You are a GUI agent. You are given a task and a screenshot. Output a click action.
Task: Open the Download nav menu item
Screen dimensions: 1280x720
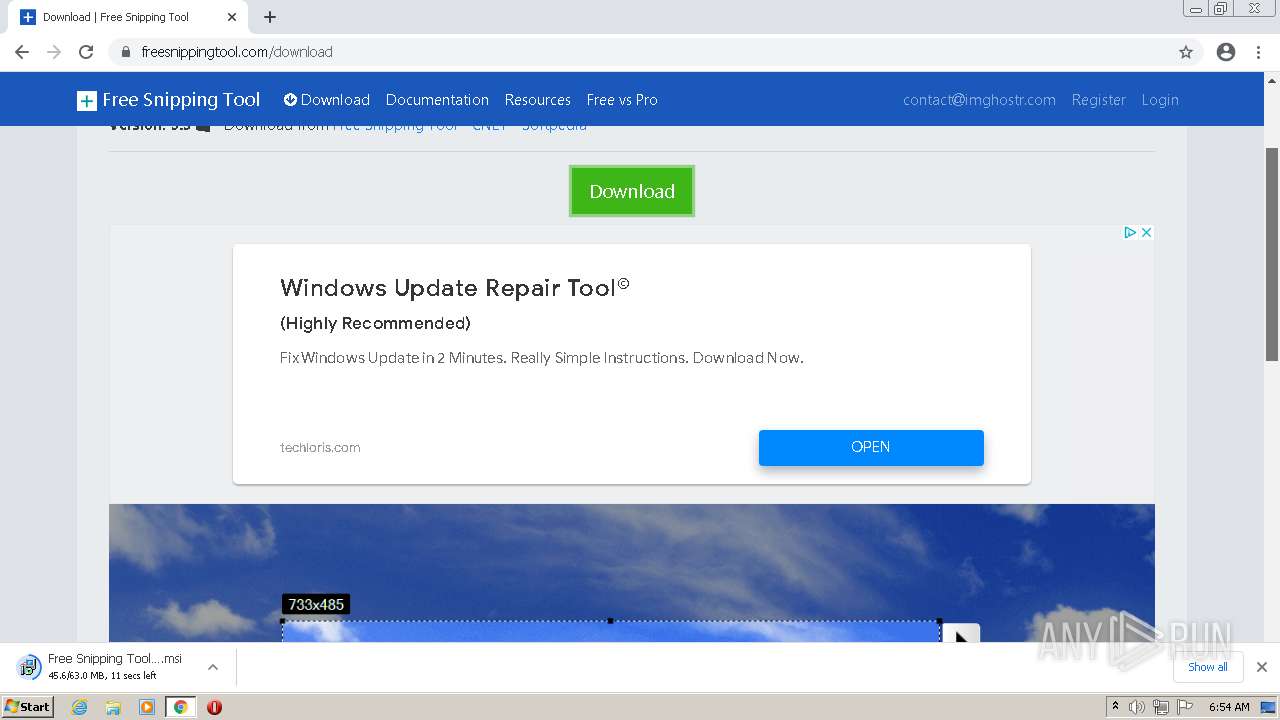click(327, 100)
